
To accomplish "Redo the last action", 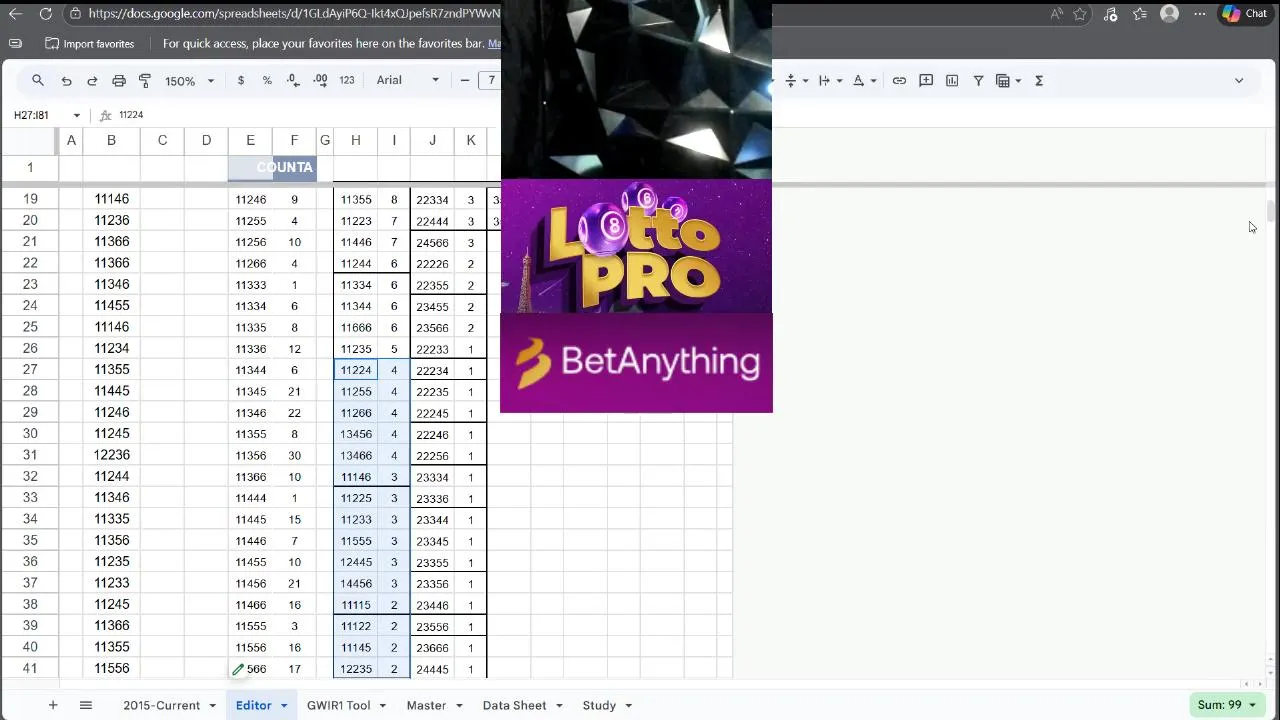I will 92,80.
